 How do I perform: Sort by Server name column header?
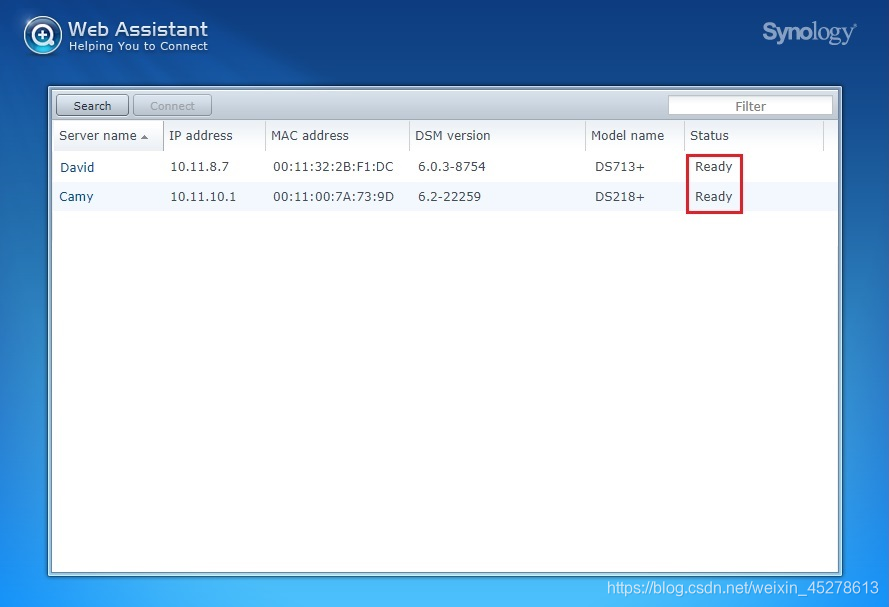(x=108, y=135)
